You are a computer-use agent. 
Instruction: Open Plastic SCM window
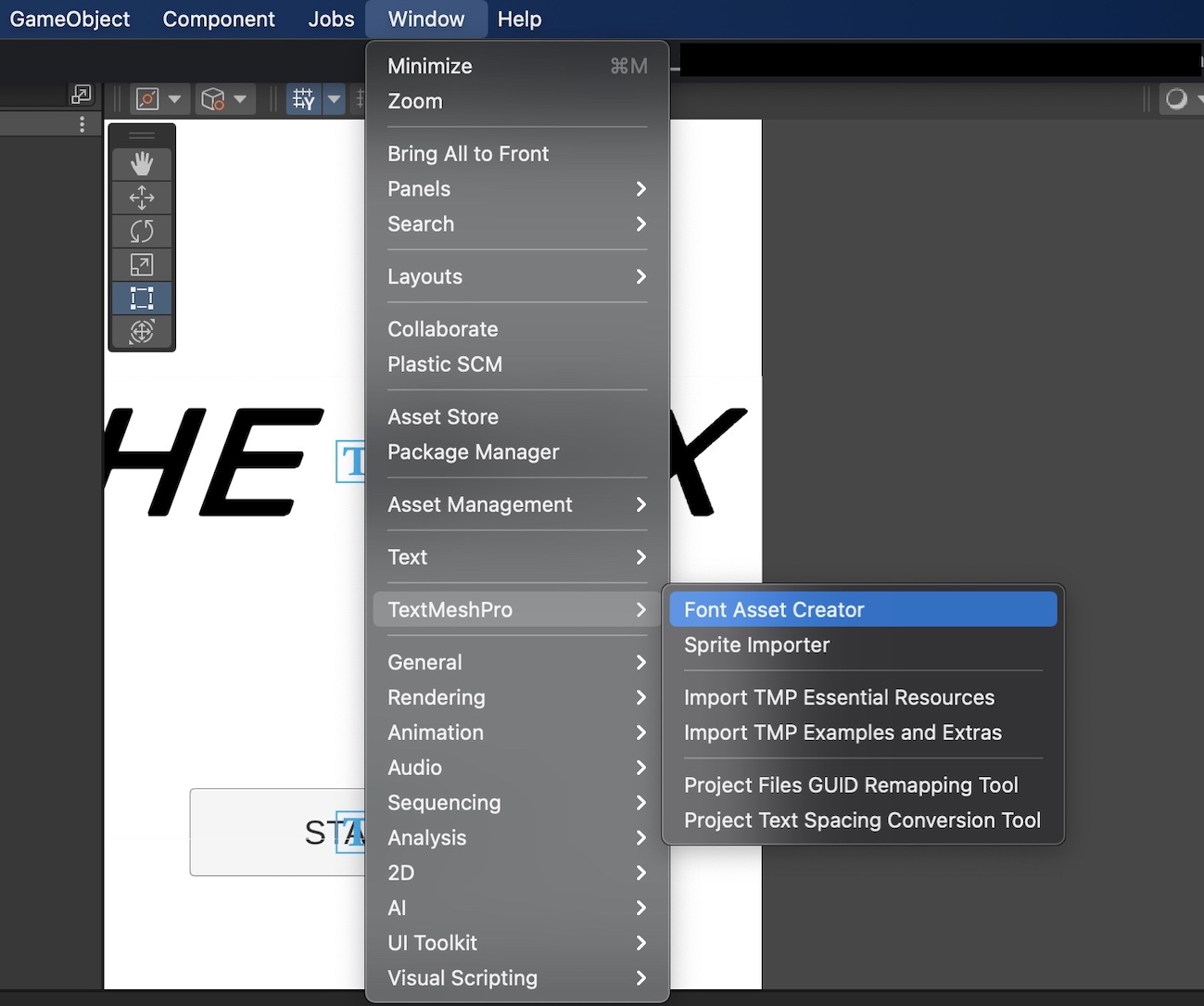[517, 364]
